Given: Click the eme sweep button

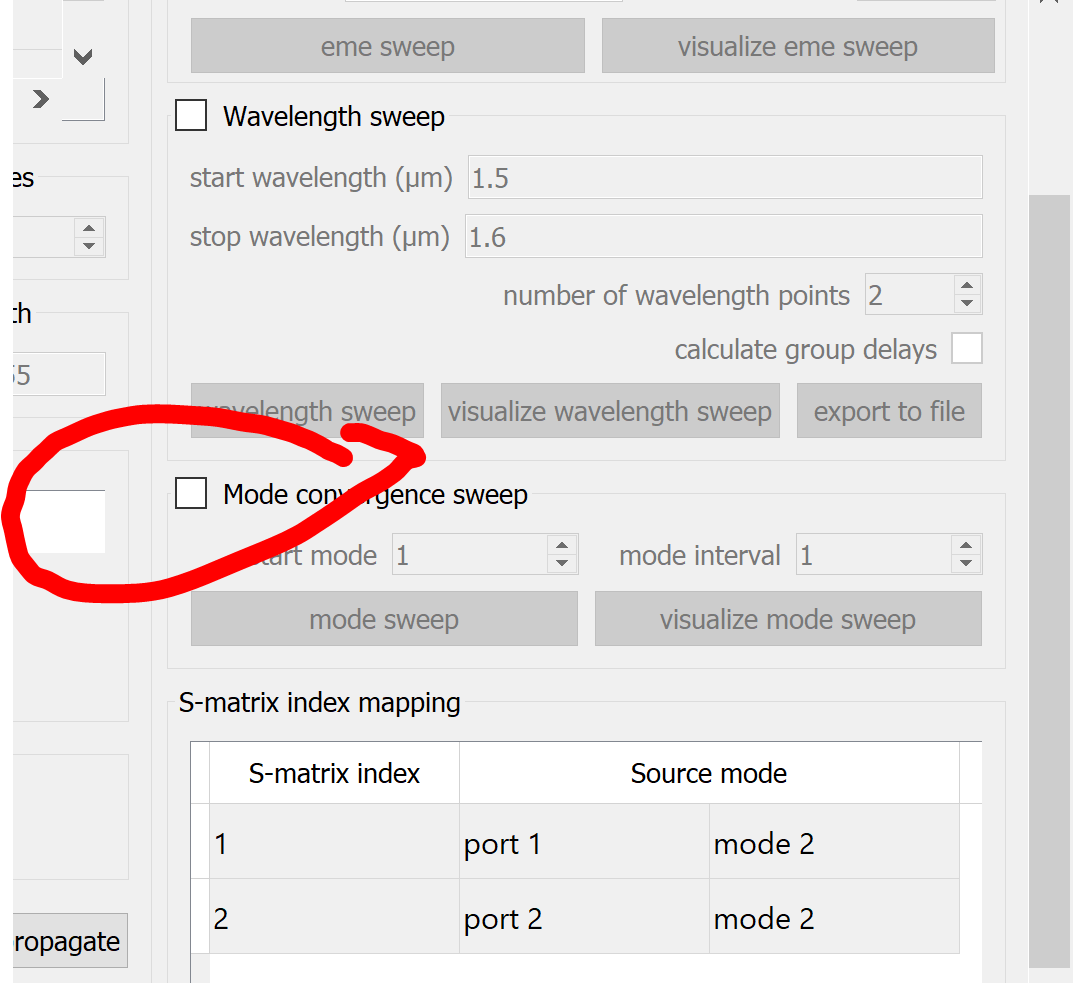Looking at the screenshot, I should 387,46.
